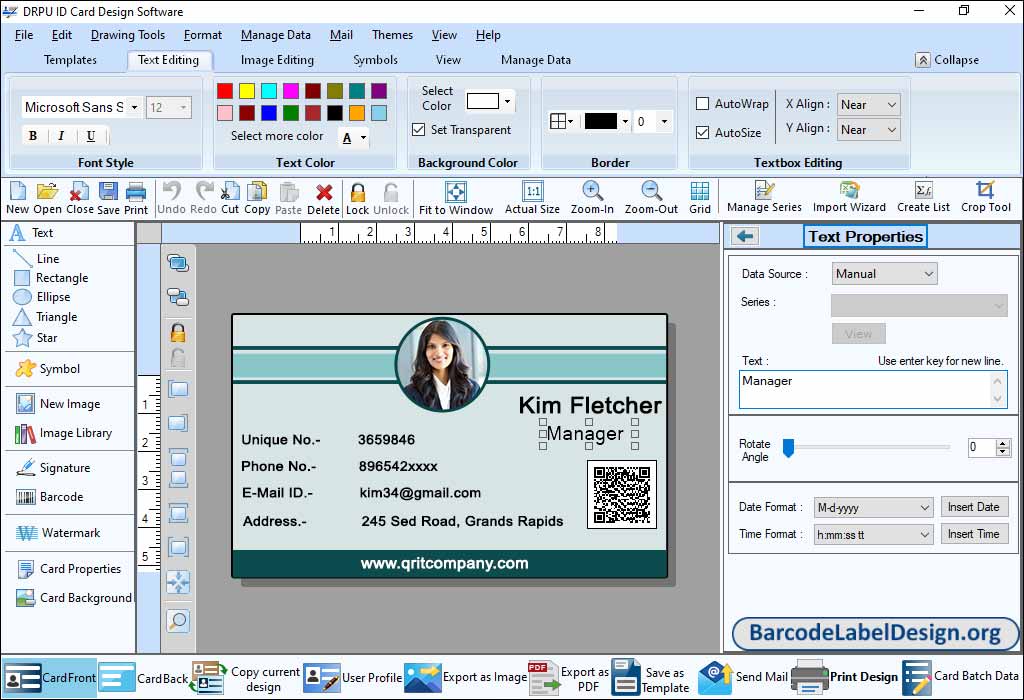Screen dimensions: 1024x700
Task: Copy the selected object
Action: coord(257,198)
